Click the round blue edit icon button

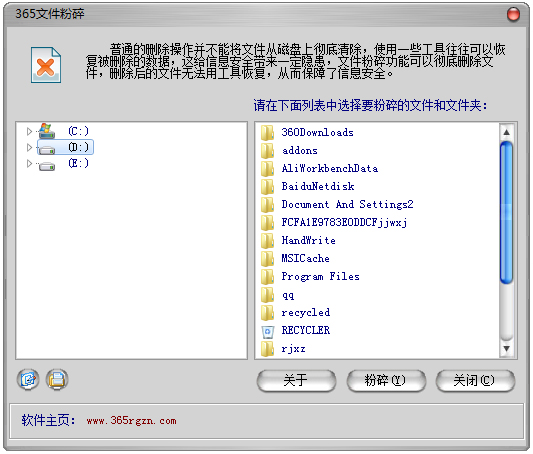click(x=28, y=380)
